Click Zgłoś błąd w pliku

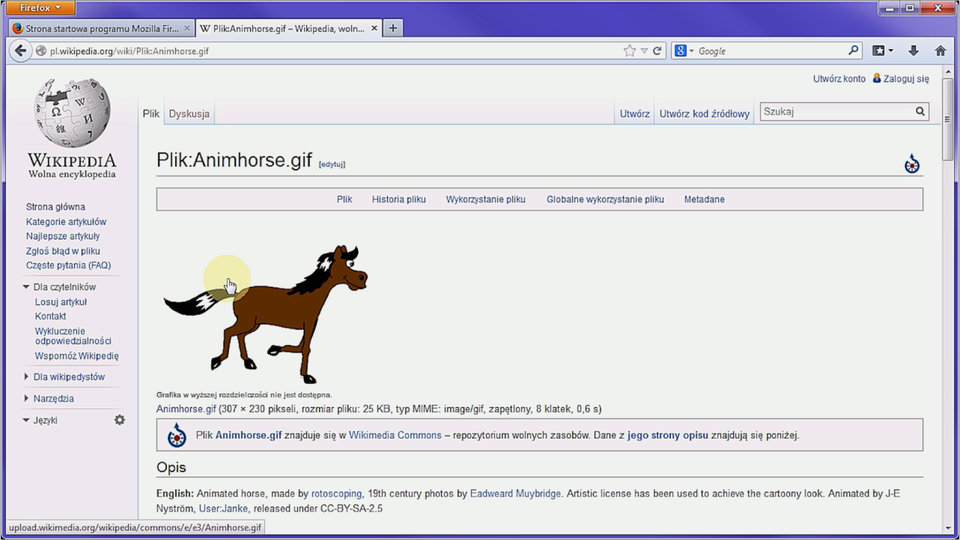coord(63,251)
